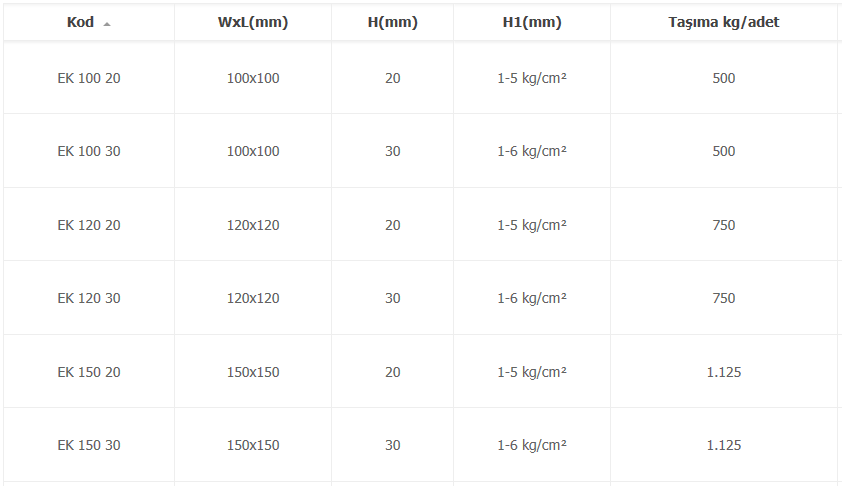Click the 150x150 cell in EK 150 20 row

click(x=253, y=372)
